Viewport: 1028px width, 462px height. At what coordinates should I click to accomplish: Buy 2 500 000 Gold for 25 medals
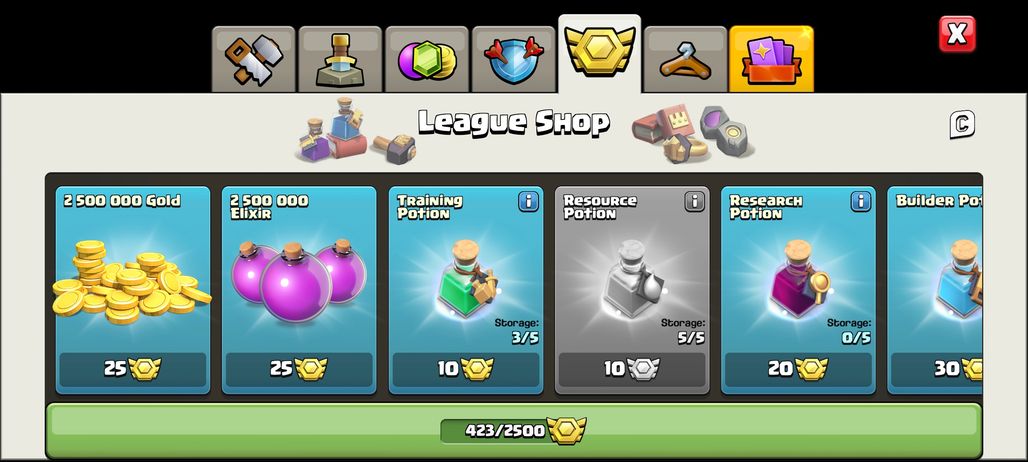click(133, 370)
